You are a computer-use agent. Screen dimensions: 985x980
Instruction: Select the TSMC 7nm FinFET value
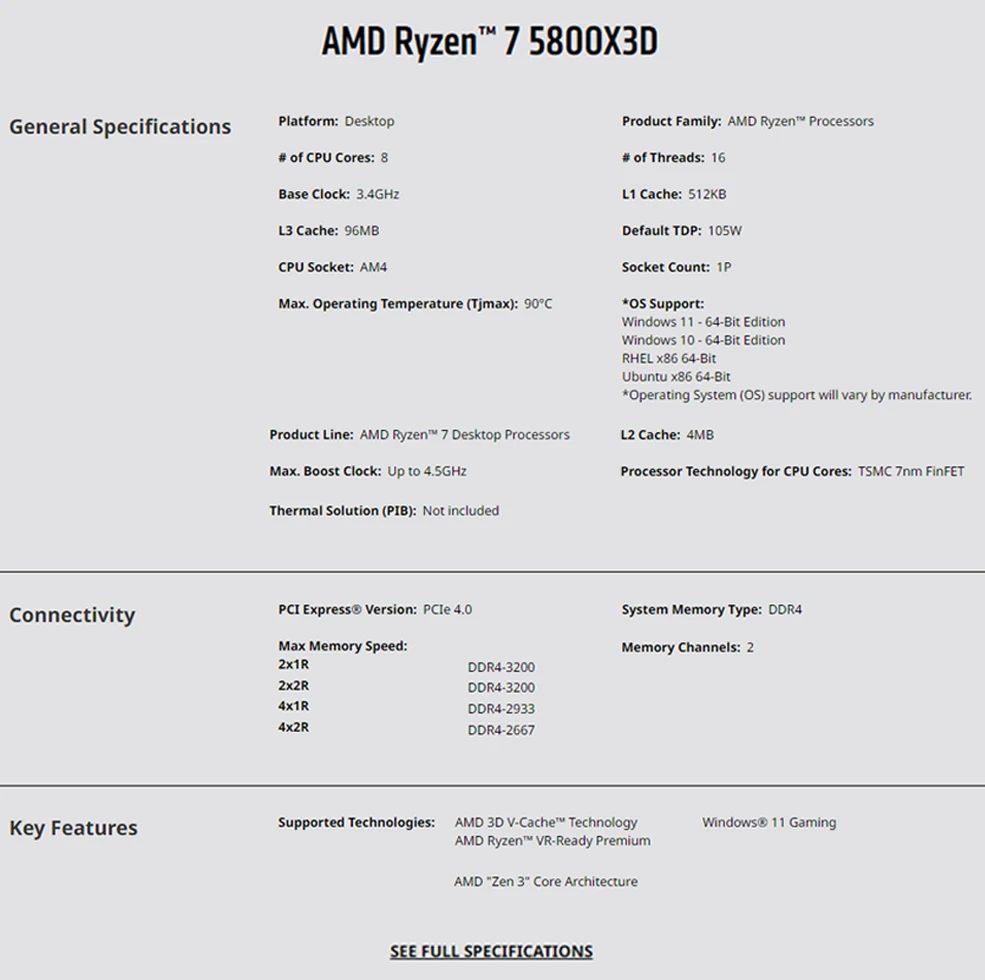pyautogui.click(x=911, y=471)
